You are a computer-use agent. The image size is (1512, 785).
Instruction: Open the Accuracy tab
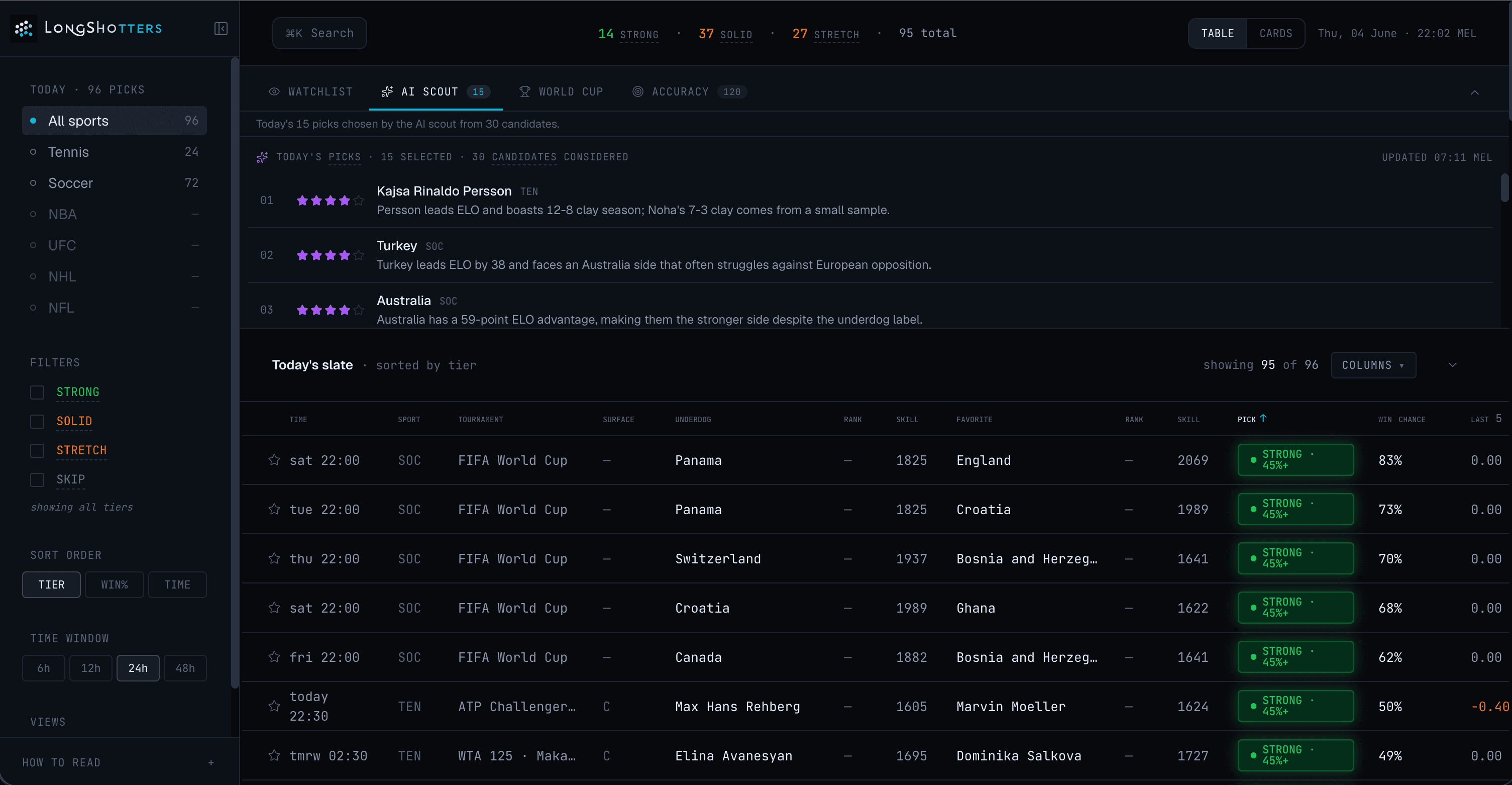pyautogui.click(x=689, y=91)
